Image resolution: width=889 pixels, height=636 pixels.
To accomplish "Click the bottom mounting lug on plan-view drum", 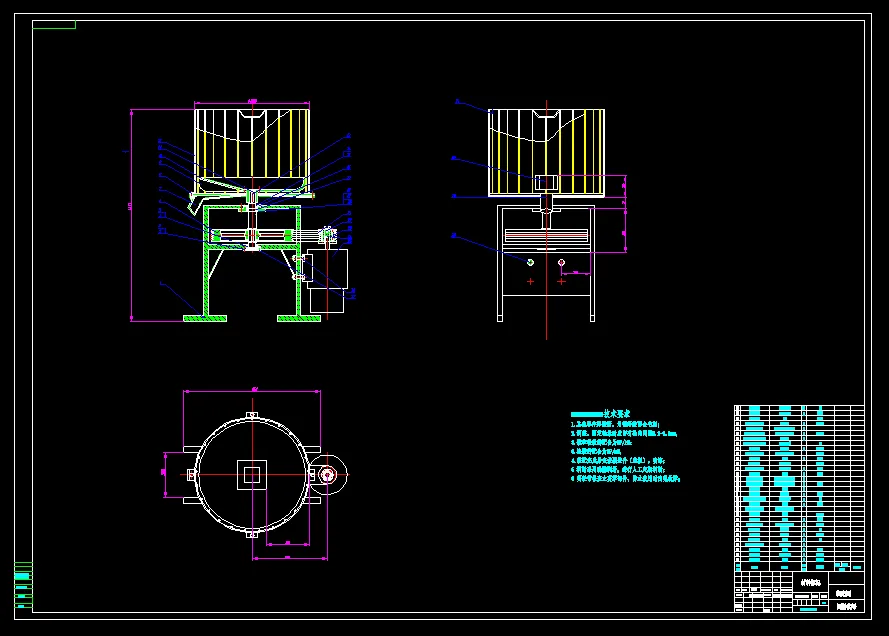I will point(252,534).
